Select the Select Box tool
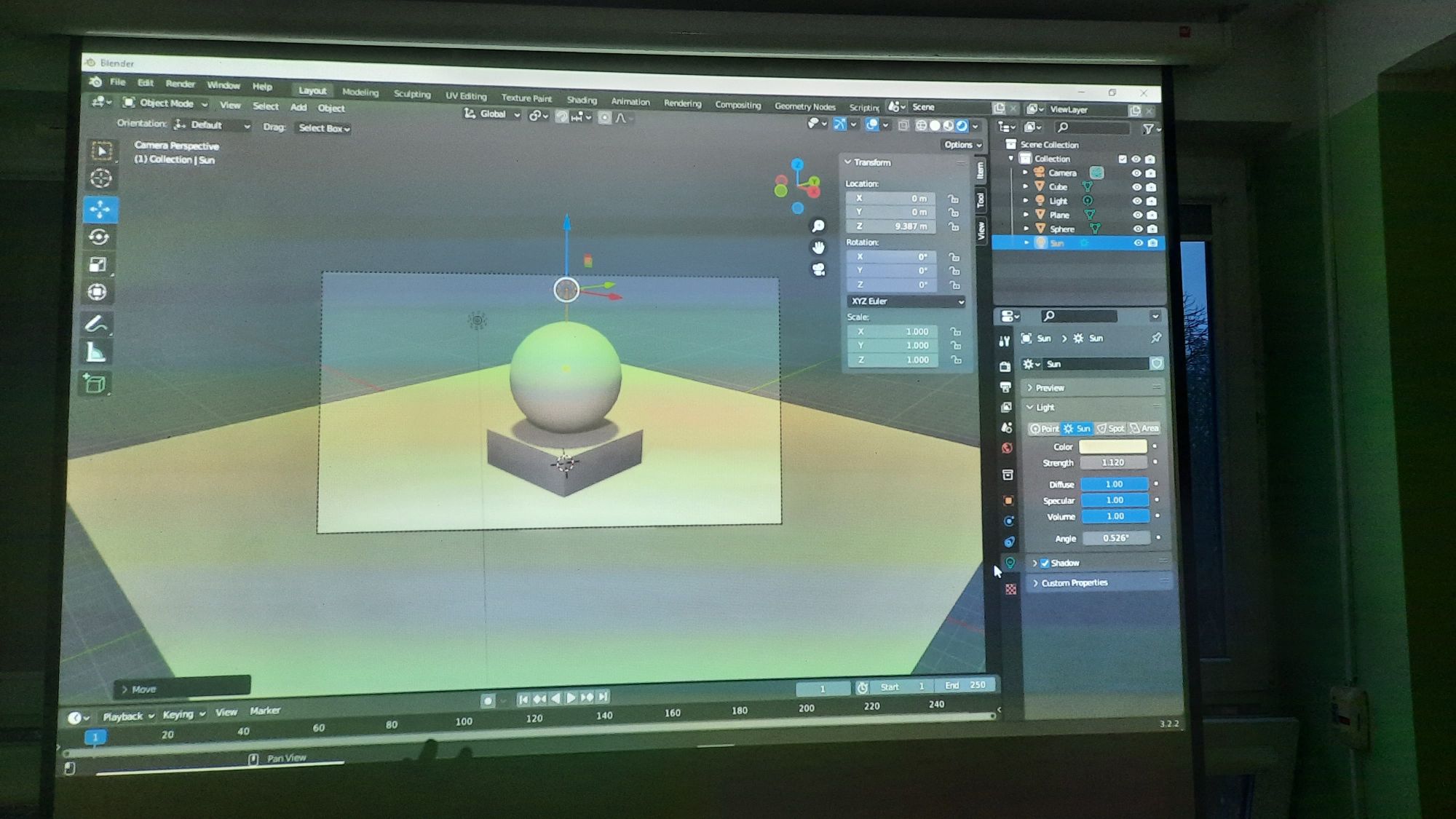The height and width of the screenshot is (819, 1456). click(102, 151)
